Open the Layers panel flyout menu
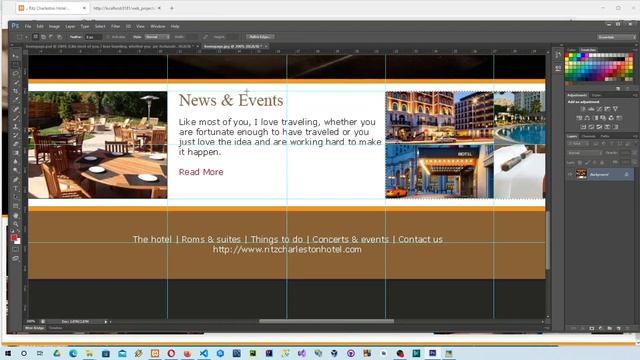The image size is (640, 360). coord(635,136)
